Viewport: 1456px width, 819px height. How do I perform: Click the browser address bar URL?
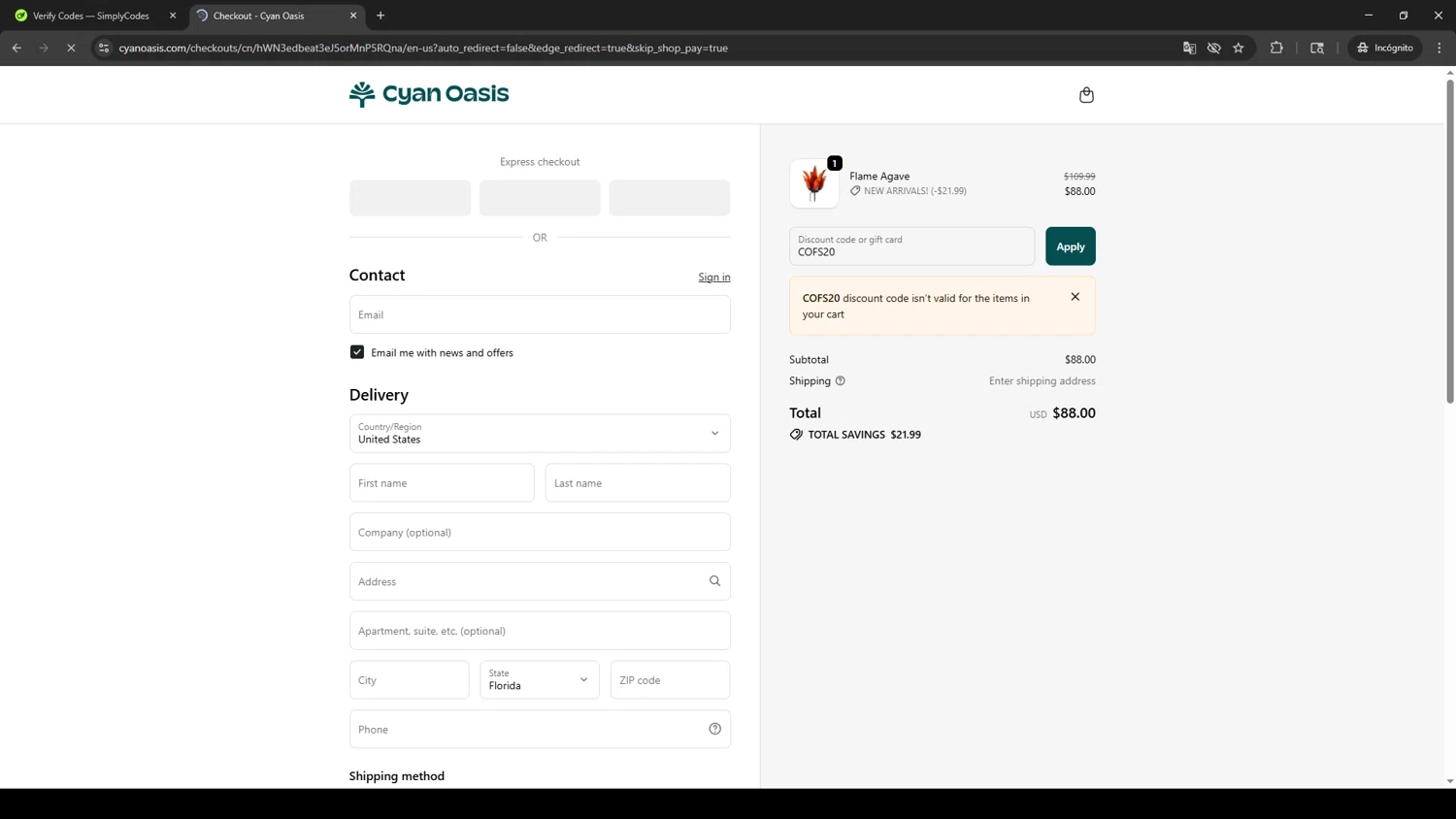click(423, 48)
